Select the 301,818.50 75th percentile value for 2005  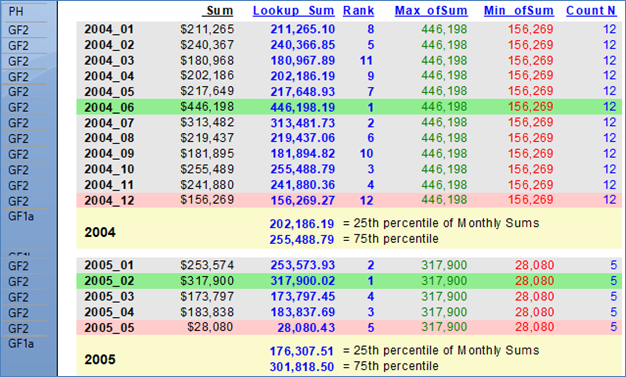click(301, 367)
